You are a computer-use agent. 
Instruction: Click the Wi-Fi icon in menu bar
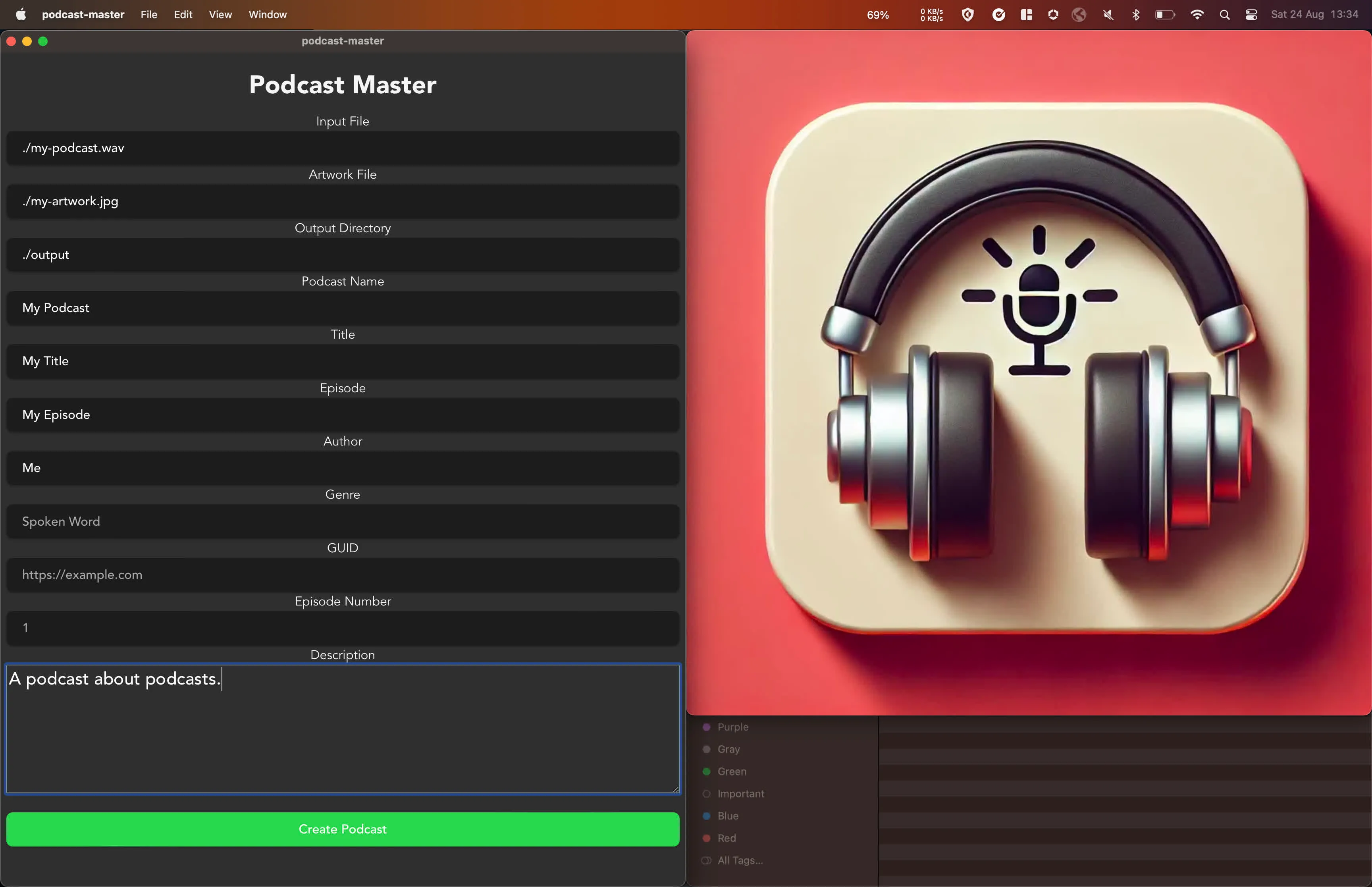pyautogui.click(x=1197, y=14)
